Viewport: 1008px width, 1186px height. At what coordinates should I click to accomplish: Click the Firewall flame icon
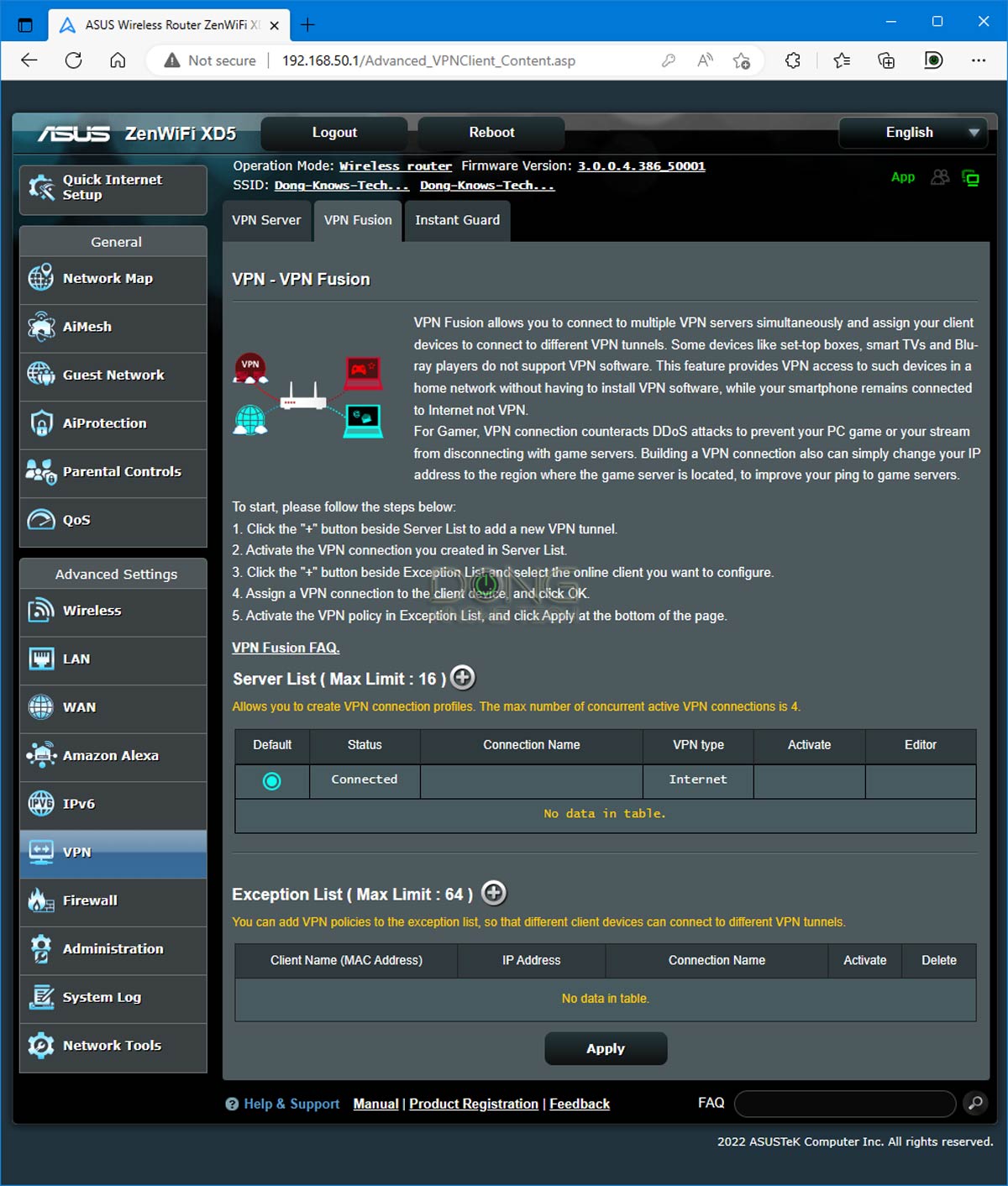(41, 900)
